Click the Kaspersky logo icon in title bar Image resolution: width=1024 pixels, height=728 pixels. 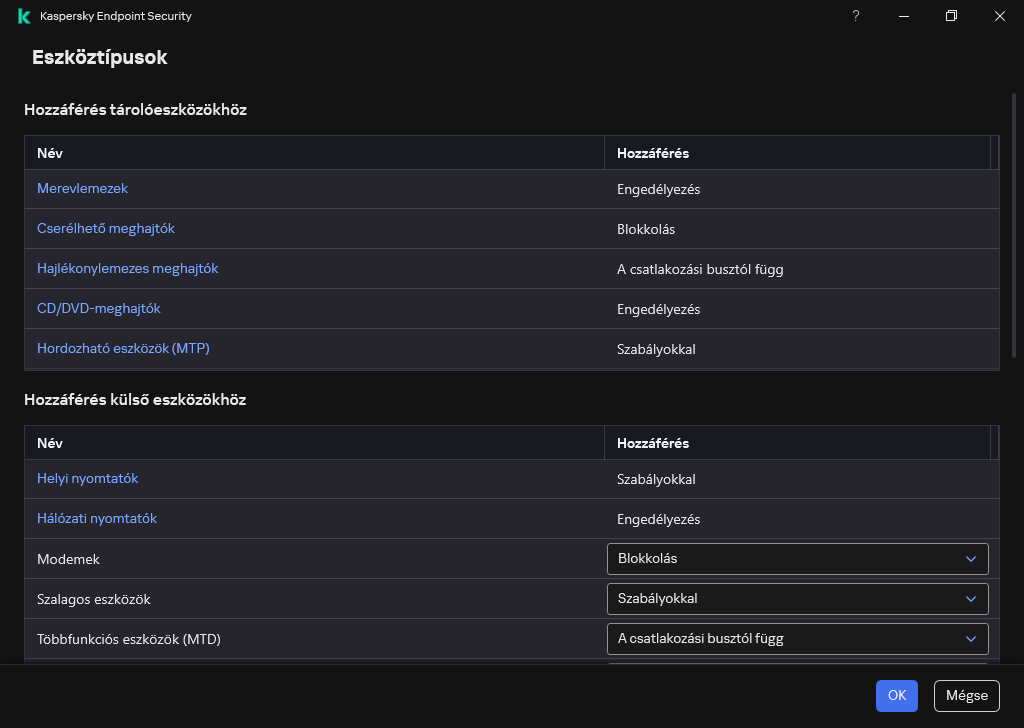(x=24, y=16)
